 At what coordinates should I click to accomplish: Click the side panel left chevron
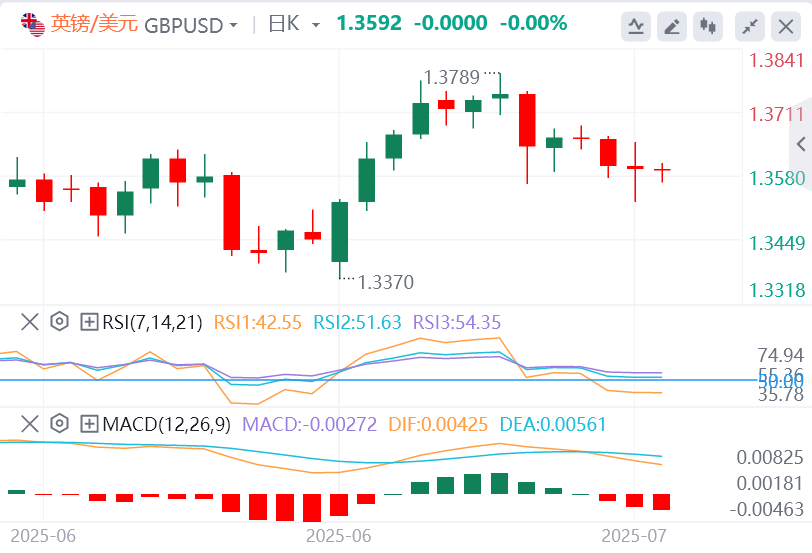(x=801, y=144)
